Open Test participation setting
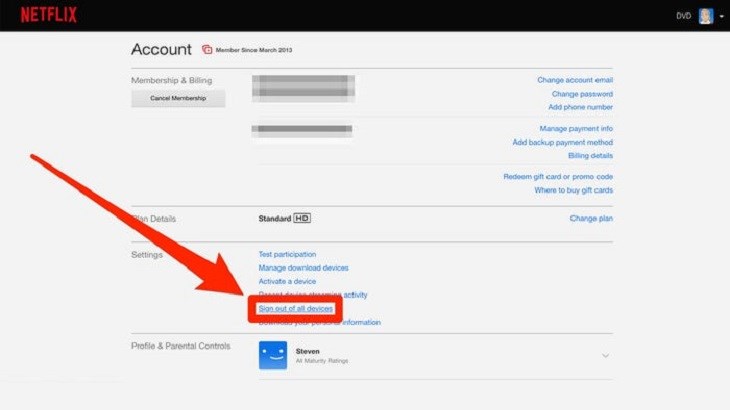 tap(287, 254)
